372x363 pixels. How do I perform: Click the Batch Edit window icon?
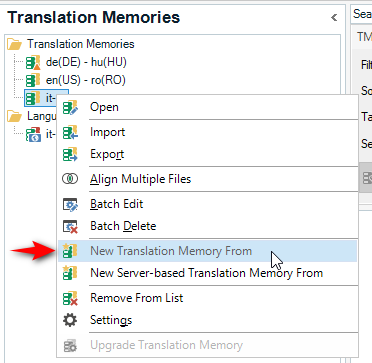coord(70,204)
